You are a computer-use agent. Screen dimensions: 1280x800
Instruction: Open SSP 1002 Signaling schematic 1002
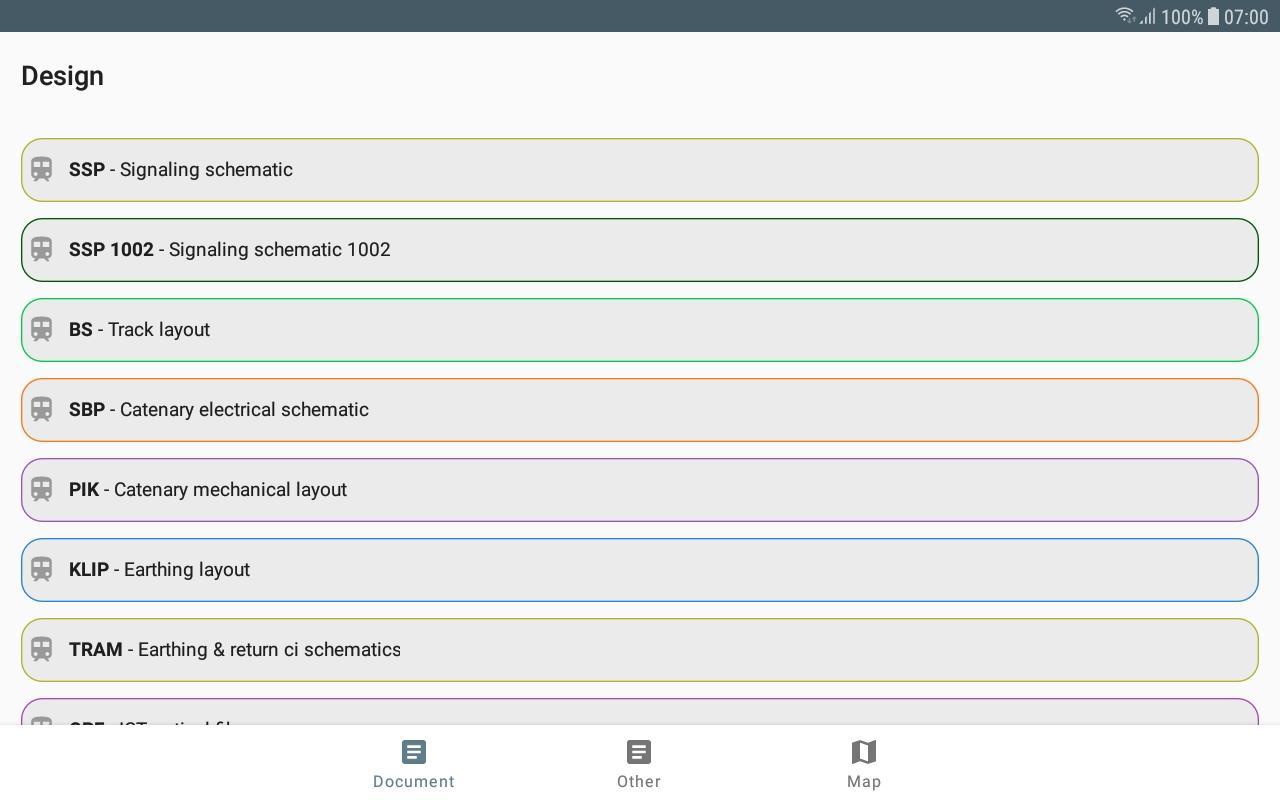[640, 250]
